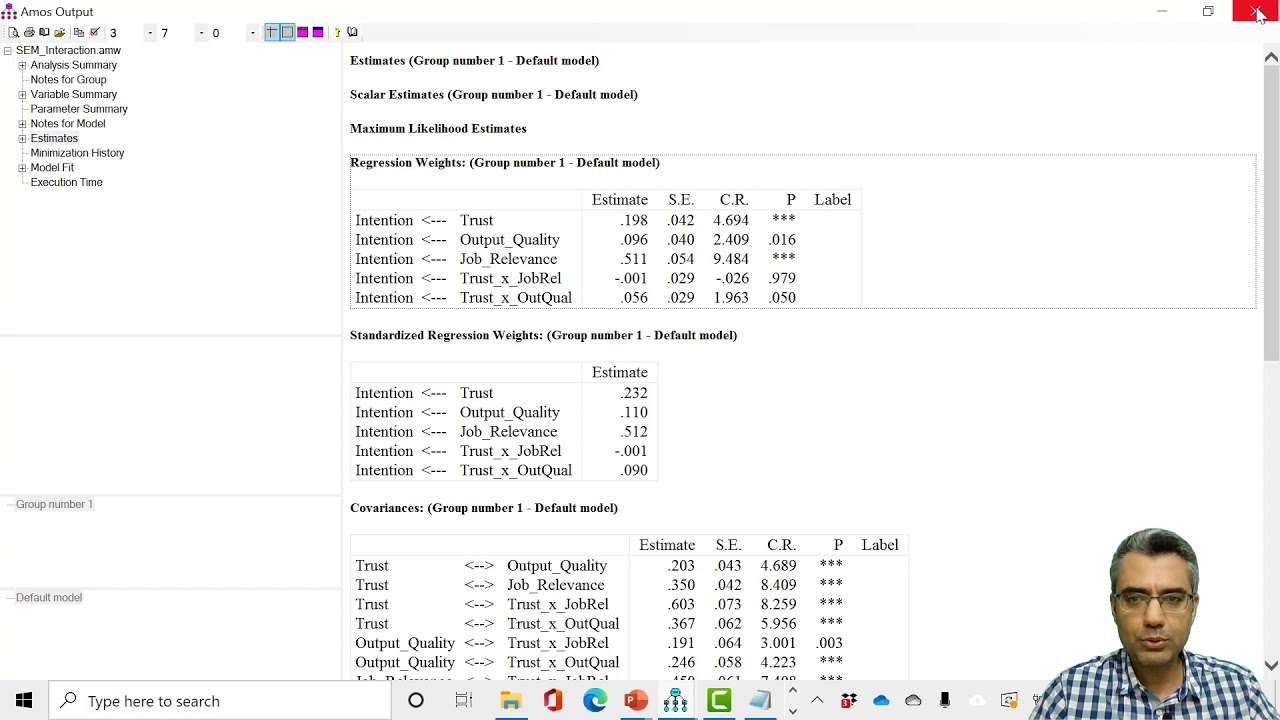Click the microphone tray icon
The image size is (1280, 720).
(x=945, y=701)
